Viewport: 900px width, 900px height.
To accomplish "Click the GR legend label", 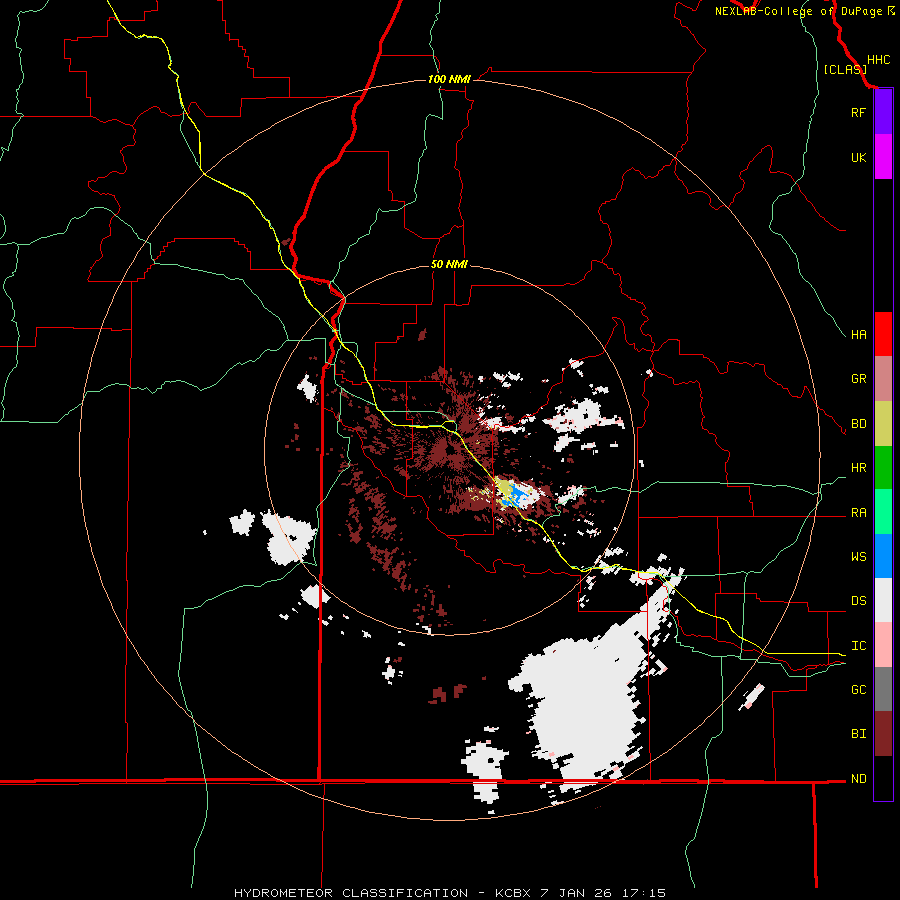I will pyautogui.click(x=858, y=379).
